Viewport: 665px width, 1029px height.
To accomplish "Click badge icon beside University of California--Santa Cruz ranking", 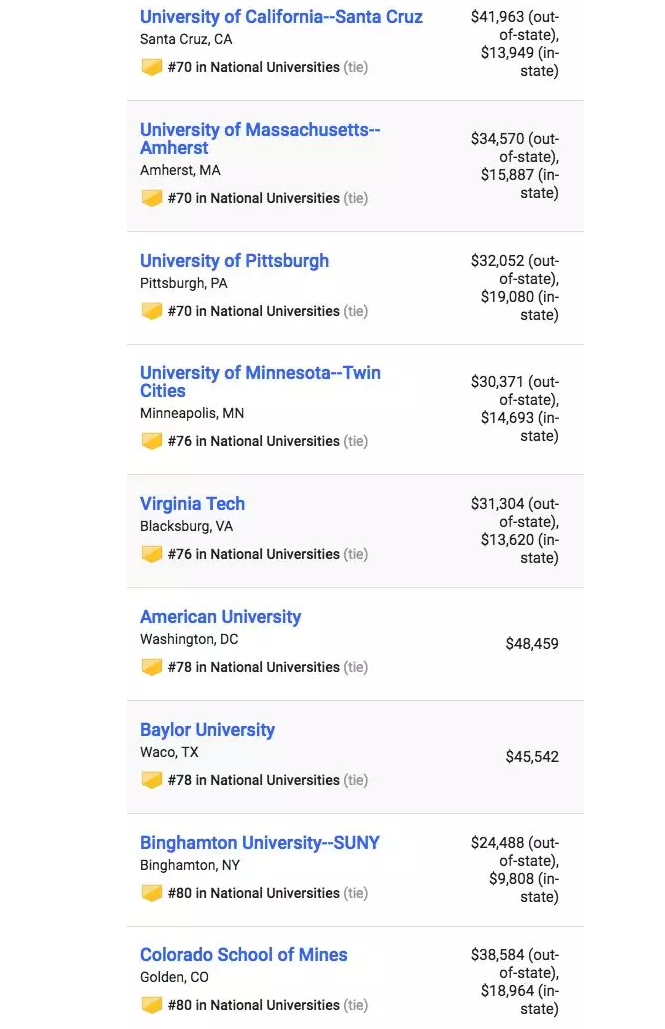I will point(151,67).
